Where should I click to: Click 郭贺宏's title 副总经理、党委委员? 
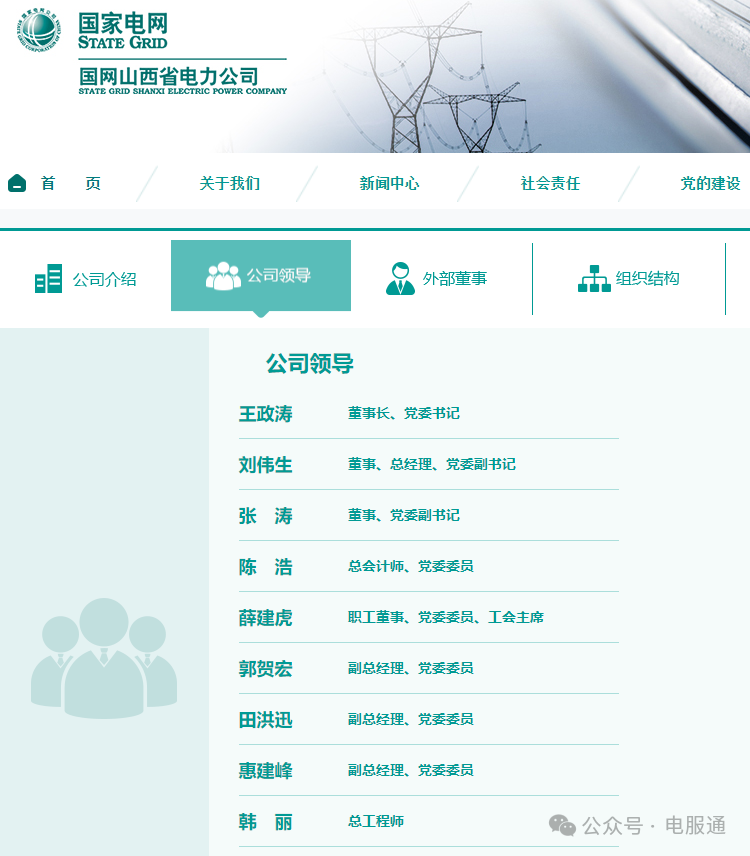(410, 668)
